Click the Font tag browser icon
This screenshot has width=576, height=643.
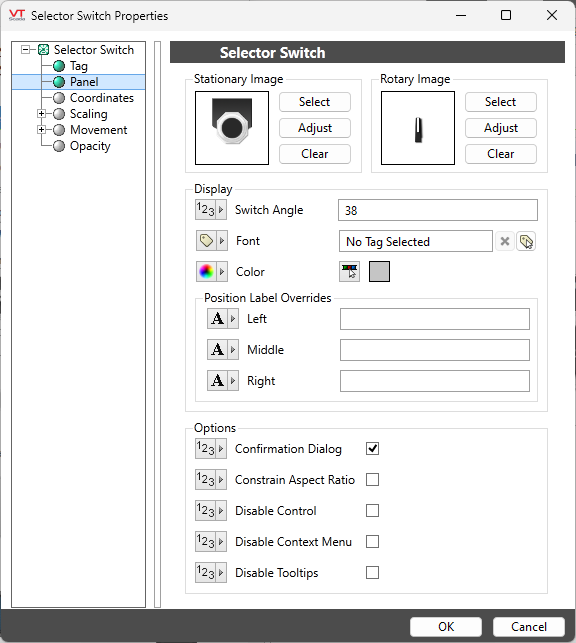coord(526,241)
